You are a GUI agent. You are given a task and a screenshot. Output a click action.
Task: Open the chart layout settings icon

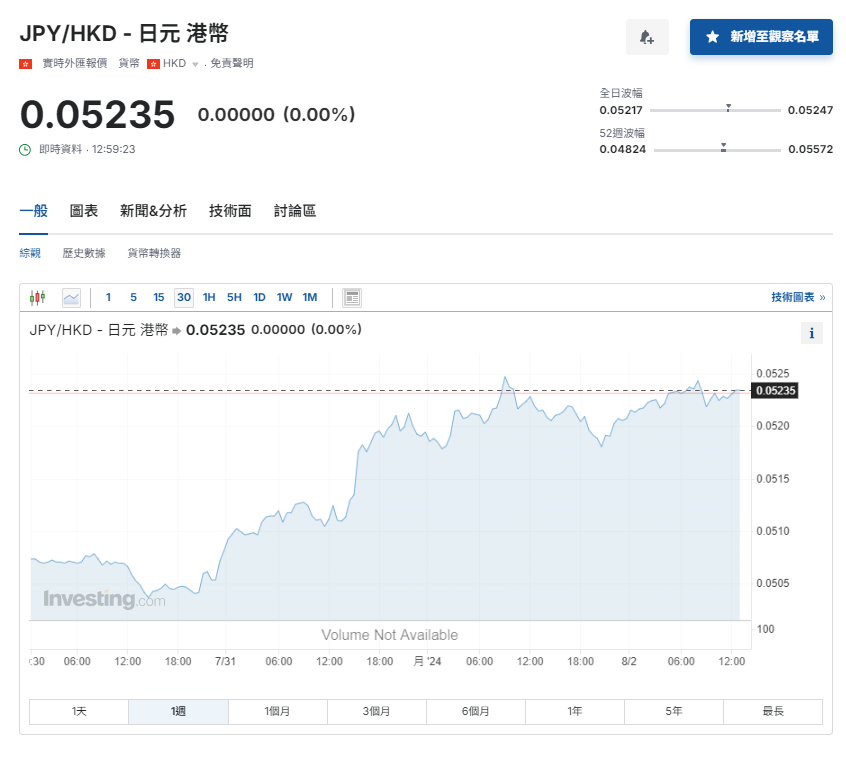click(x=352, y=297)
